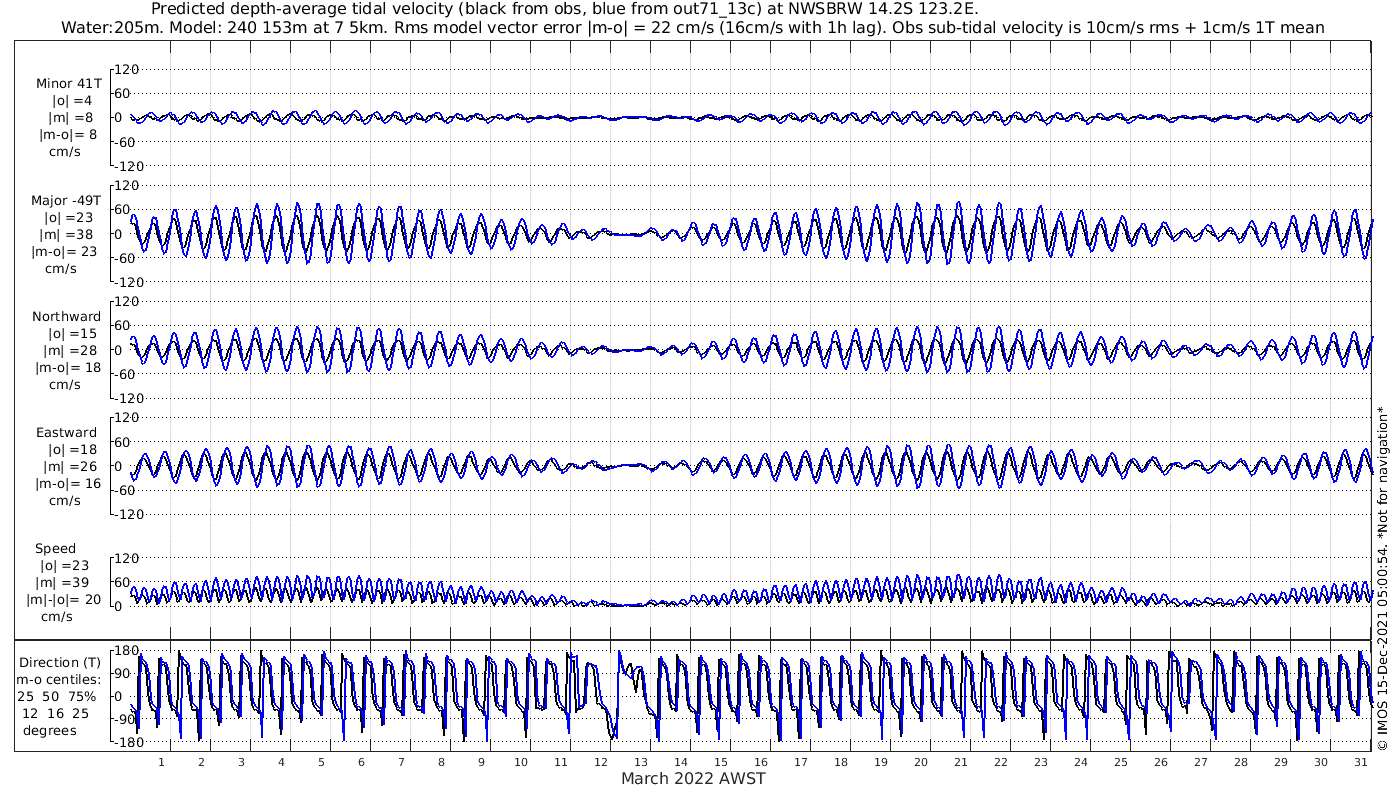The width and height of the screenshot is (1400, 800).
Task: Select the 'Speed' panel label
Action: [55, 549]
